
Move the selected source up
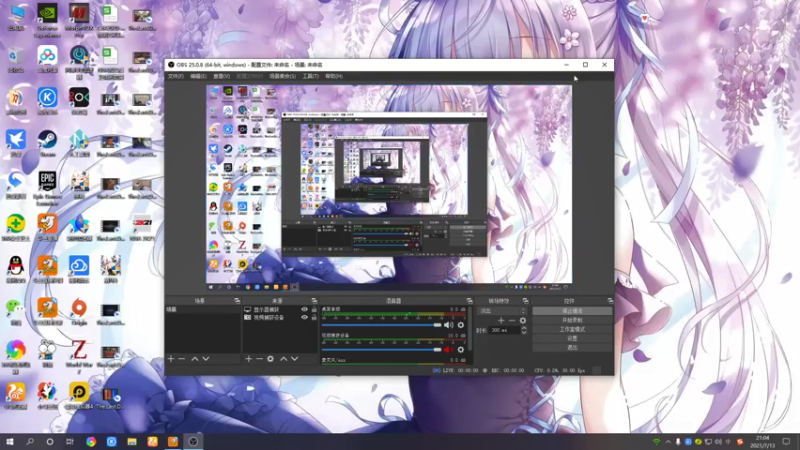284,359
